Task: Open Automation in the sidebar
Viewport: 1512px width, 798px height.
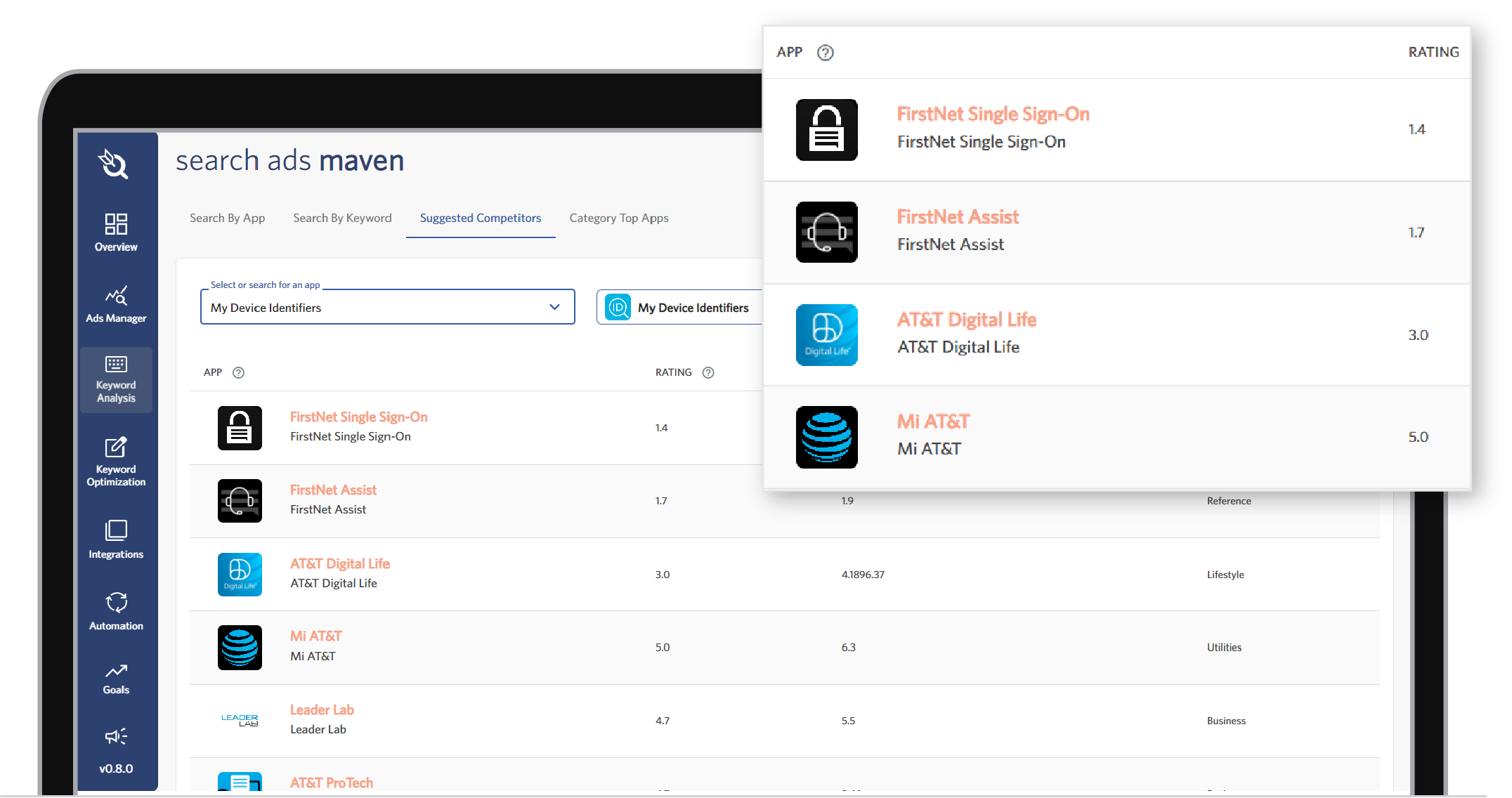Action: point(116,612)
